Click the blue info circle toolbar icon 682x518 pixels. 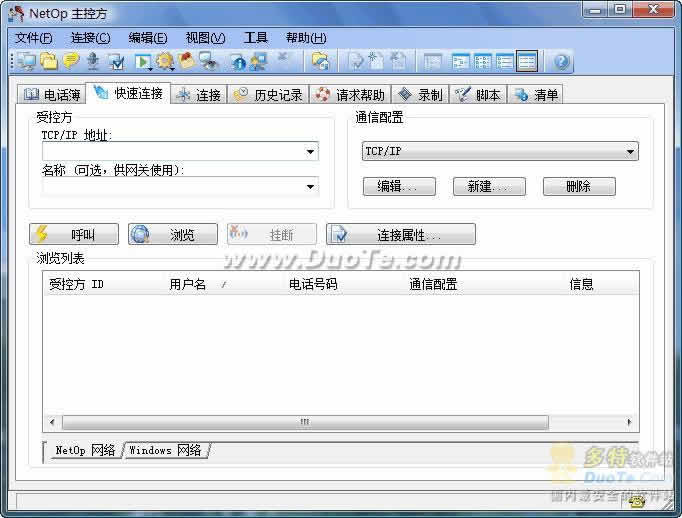[x=239, y=63]
